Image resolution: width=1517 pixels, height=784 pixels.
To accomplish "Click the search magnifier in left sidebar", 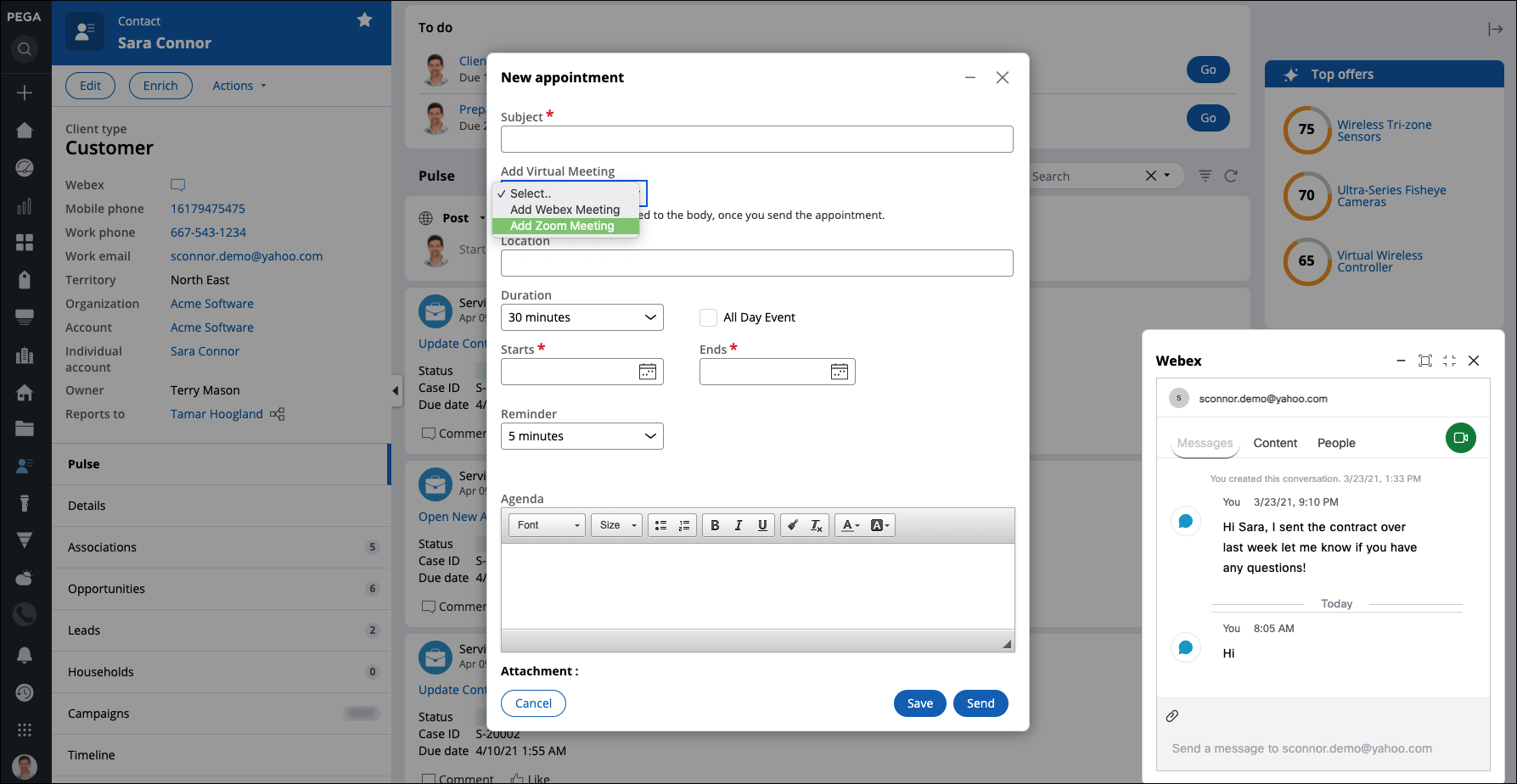I will click(25, 49).
